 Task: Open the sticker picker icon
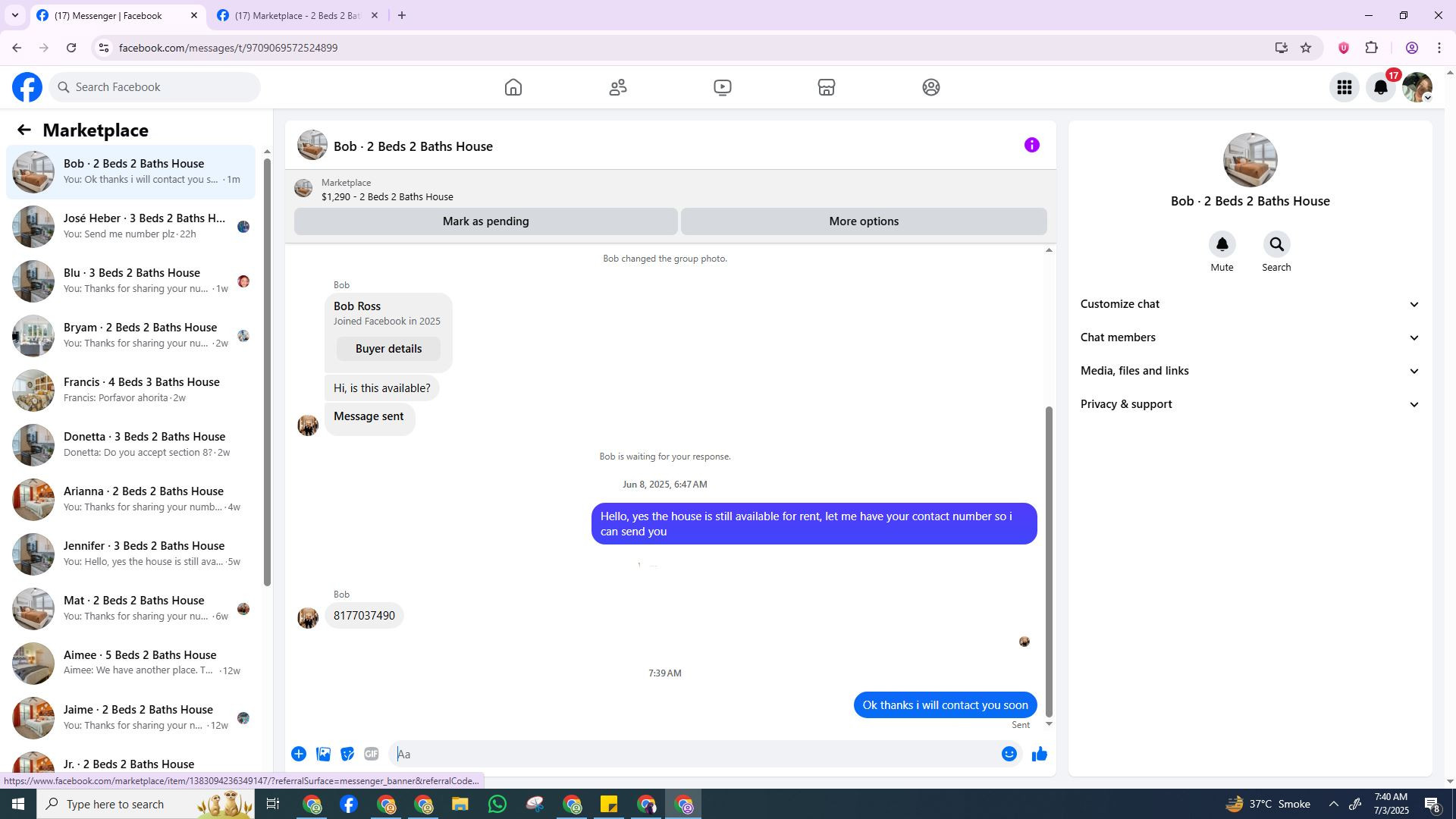tap(347, 754)
